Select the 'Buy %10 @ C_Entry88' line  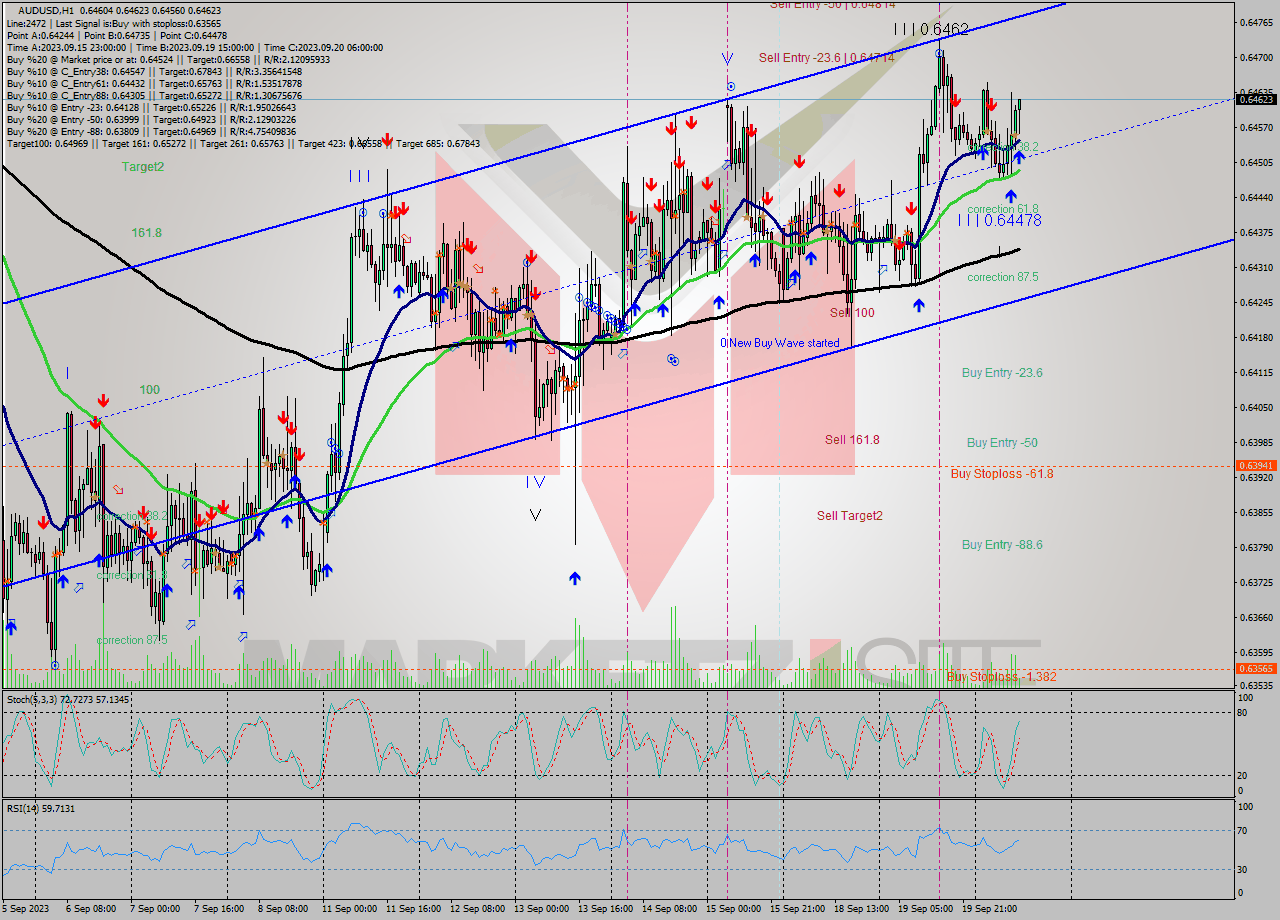point(154,95)
